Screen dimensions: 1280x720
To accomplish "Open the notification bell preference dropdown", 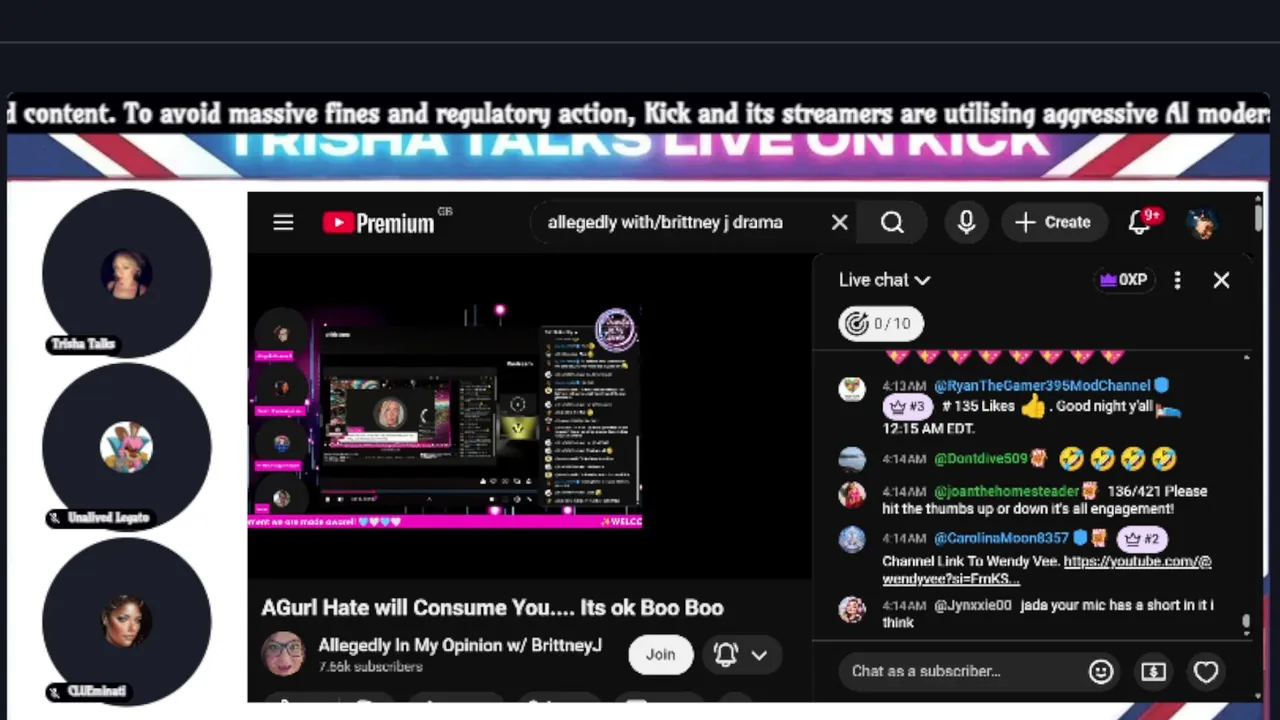I will tap(741, 654).
